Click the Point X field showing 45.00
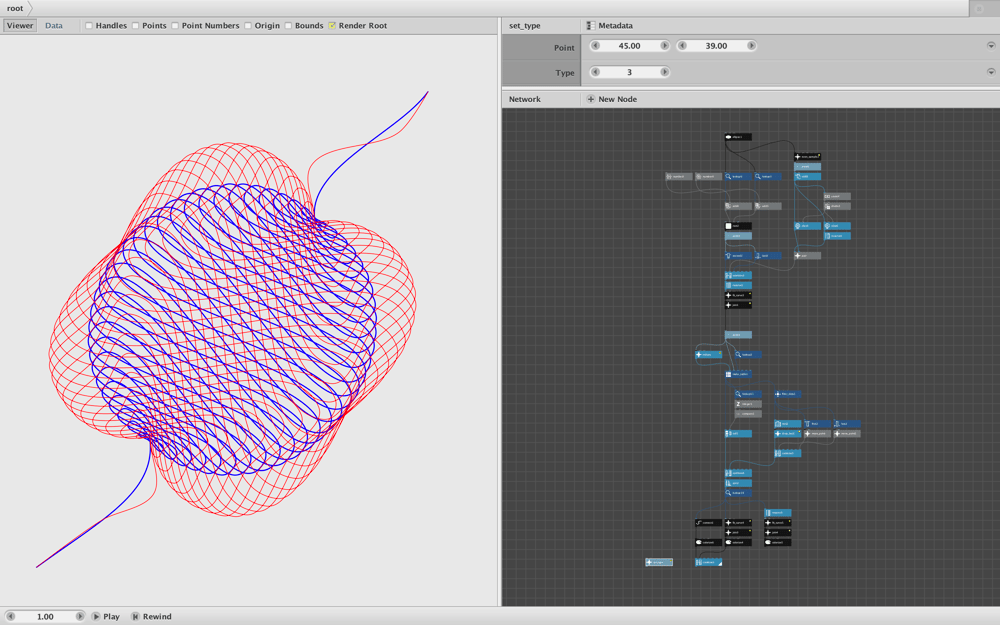Viewport: 1000px width, 625px height. 629,46
